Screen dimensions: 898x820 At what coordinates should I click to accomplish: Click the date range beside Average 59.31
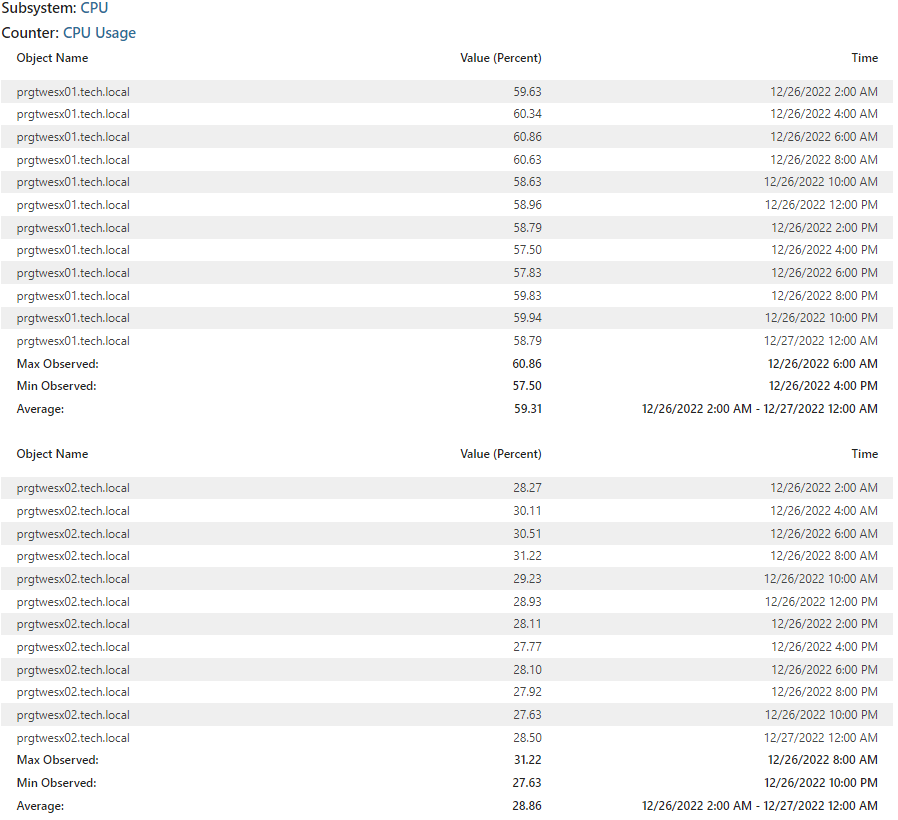click(759, 409)
